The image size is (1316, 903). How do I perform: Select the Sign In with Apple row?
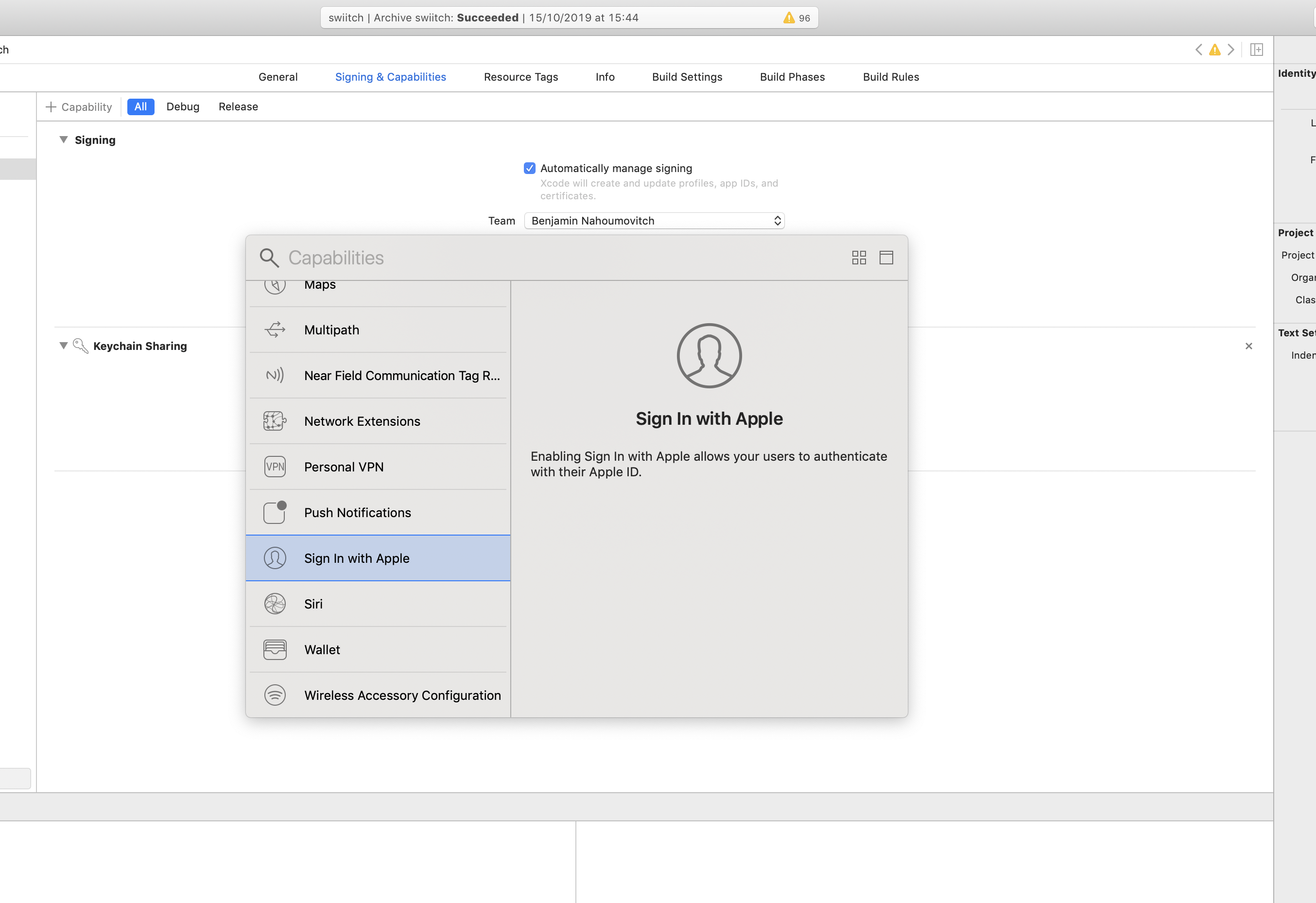[x=378, y=558]
